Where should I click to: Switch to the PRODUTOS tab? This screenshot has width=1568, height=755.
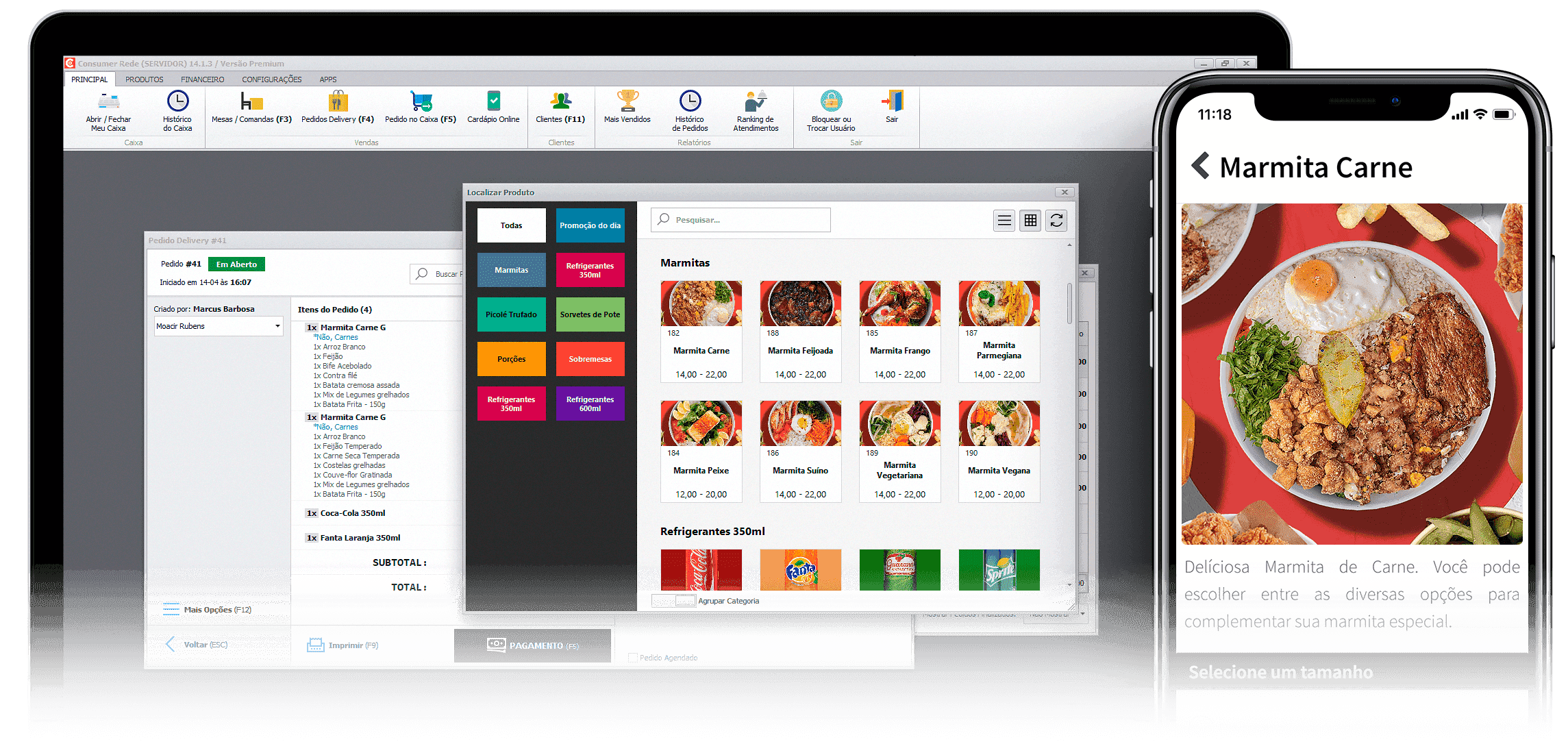(145, 79)
